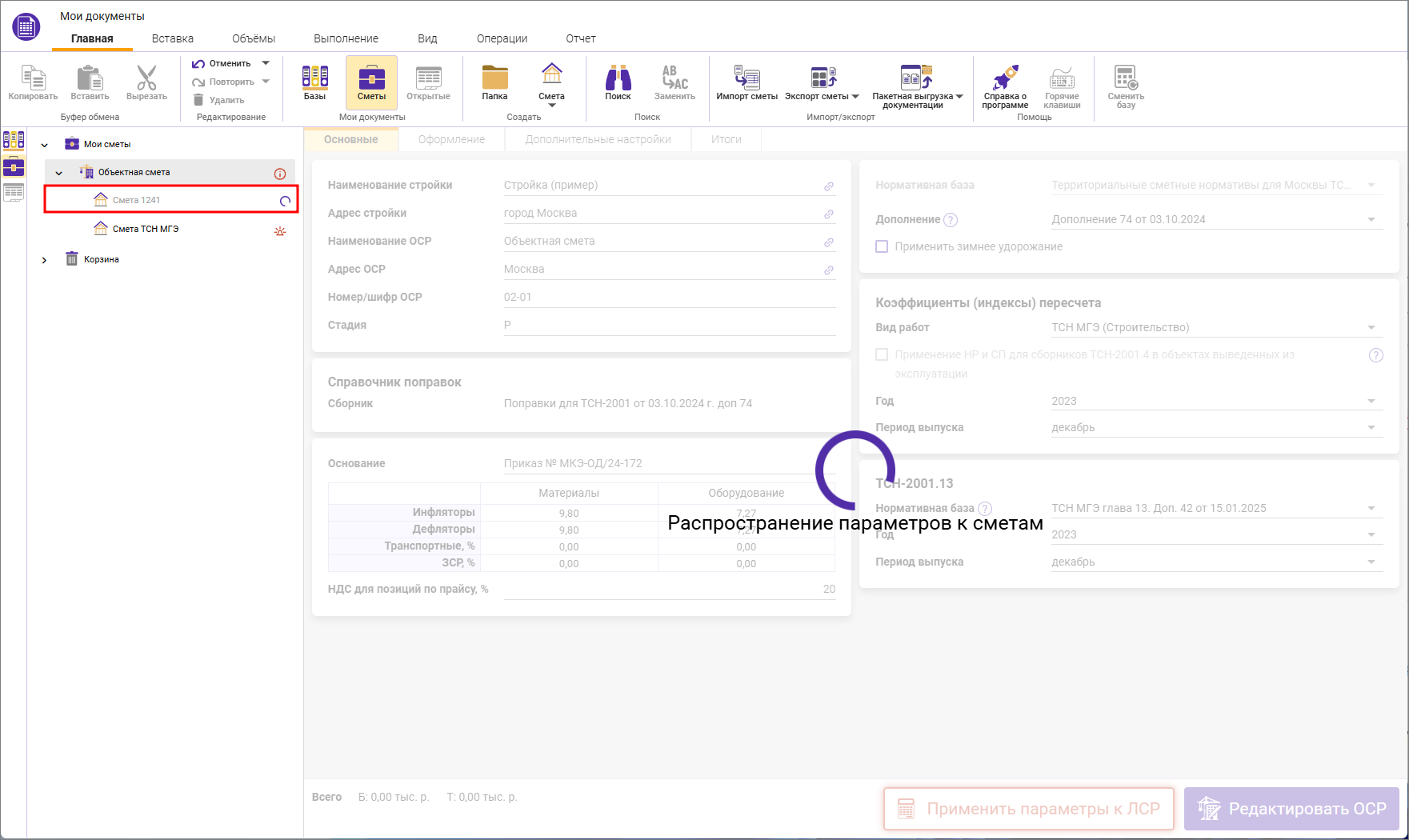Click the Импорт сметы icon
Viewport: 1409px width, 840px height.
[747, 82]
